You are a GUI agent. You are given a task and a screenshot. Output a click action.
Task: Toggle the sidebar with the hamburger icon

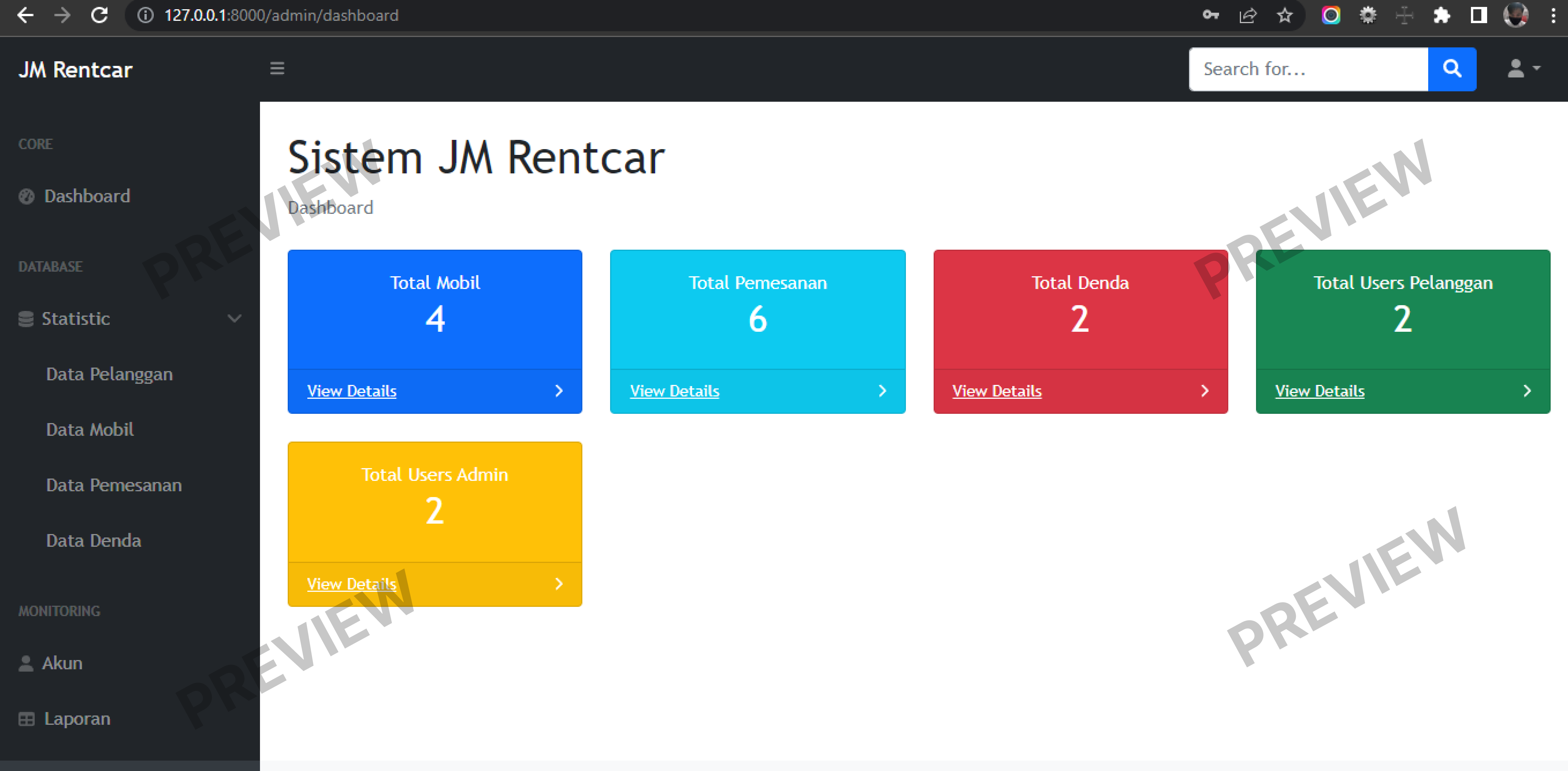pyautogui.click(x=277, y=68)
